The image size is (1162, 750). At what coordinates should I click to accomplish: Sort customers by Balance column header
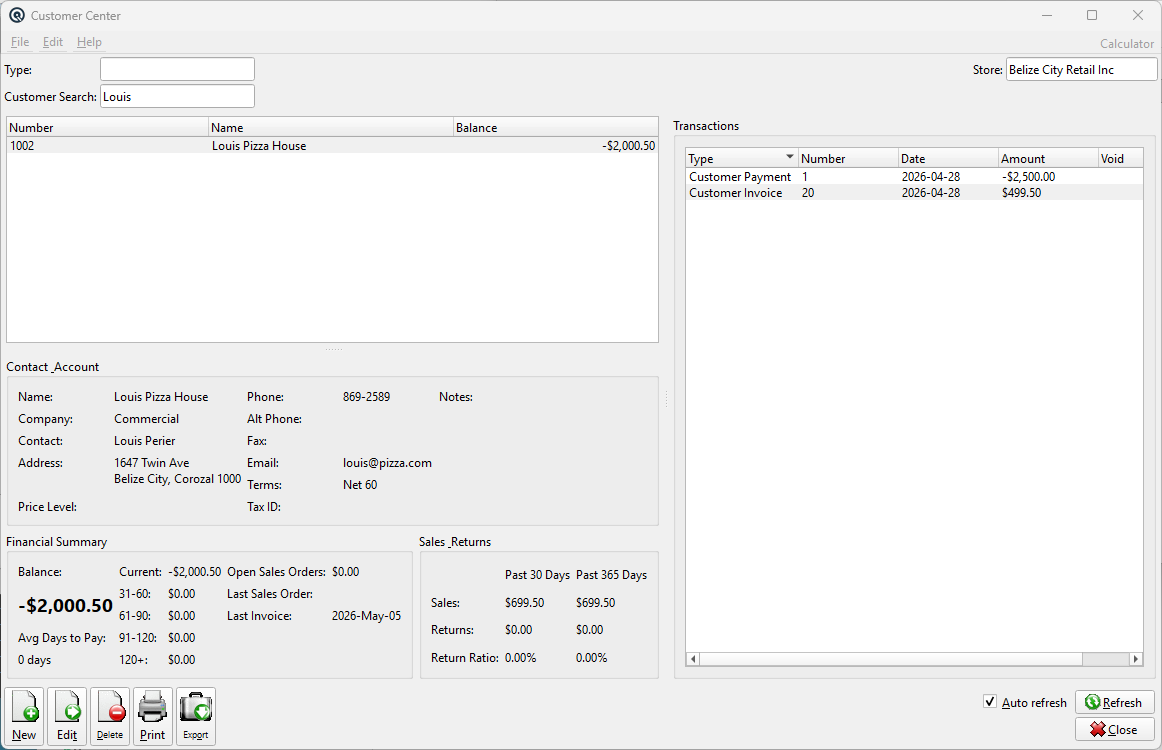(x=555, y=127)
